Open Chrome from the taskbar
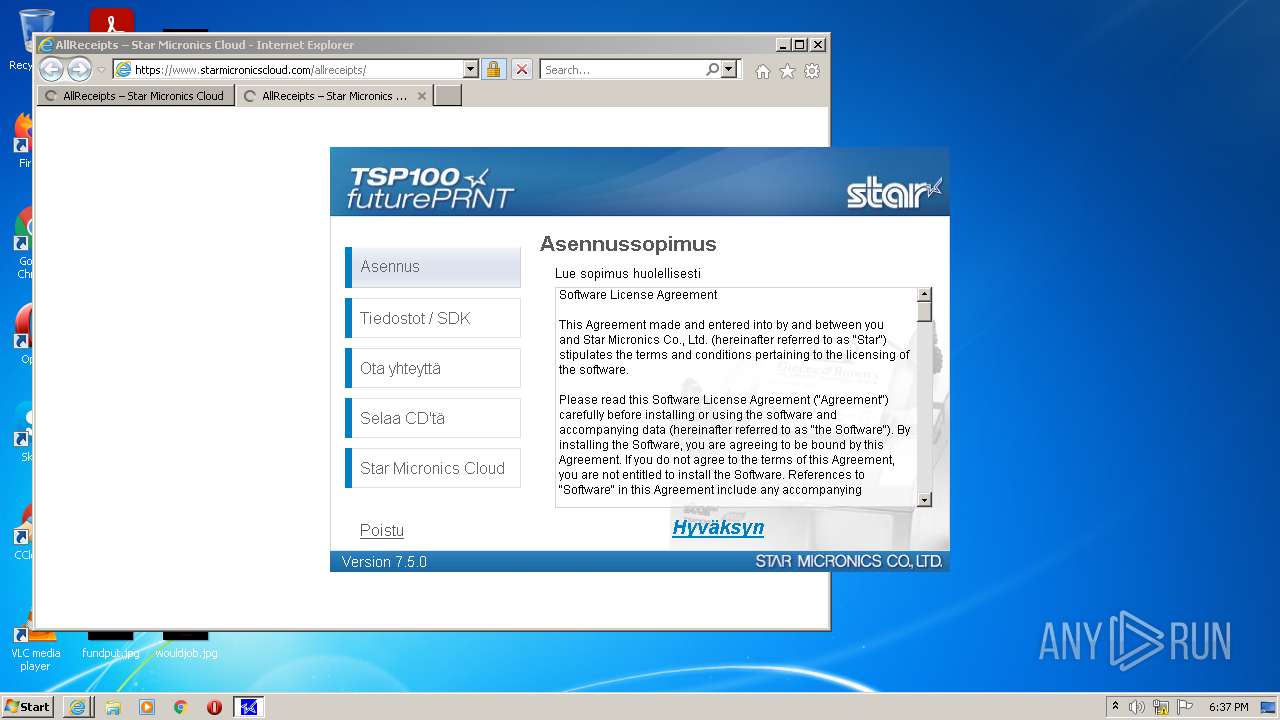 pos(180,707)
